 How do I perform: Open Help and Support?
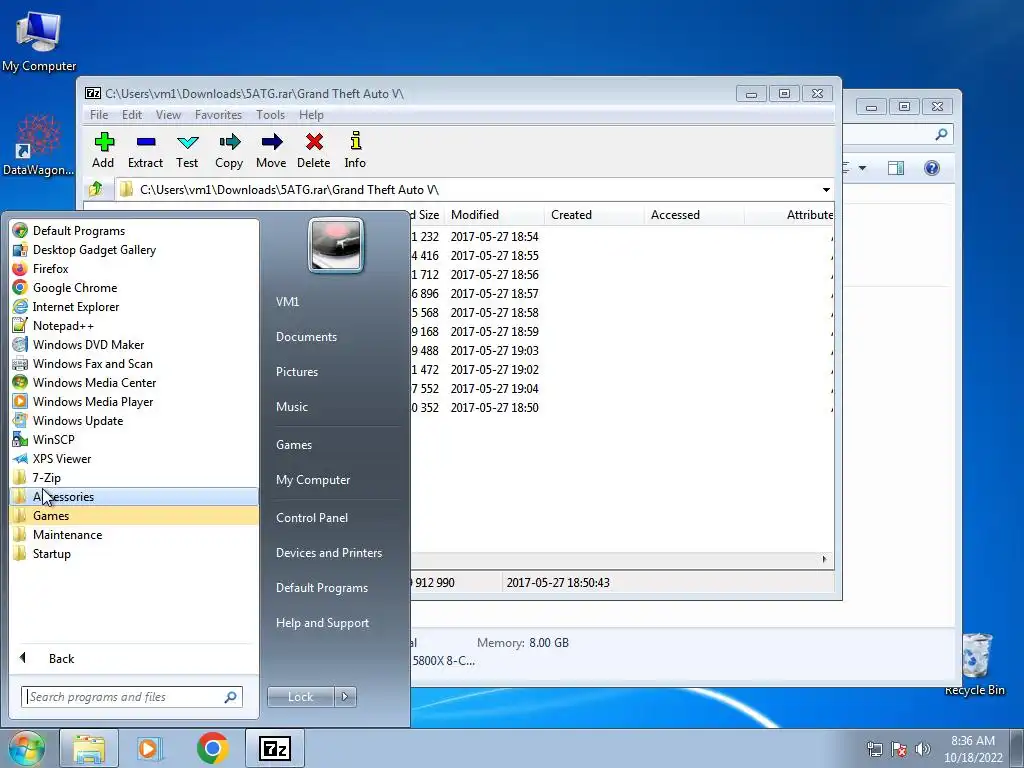[322, 623]
